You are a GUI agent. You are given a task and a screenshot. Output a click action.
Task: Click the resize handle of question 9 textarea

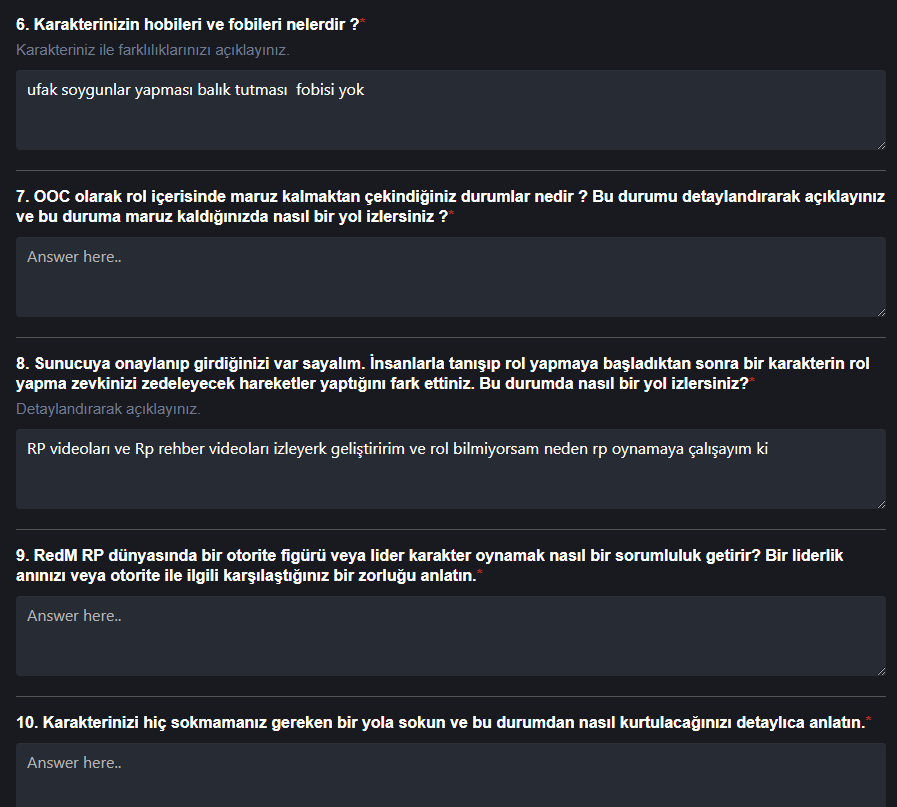pos(880,670)
